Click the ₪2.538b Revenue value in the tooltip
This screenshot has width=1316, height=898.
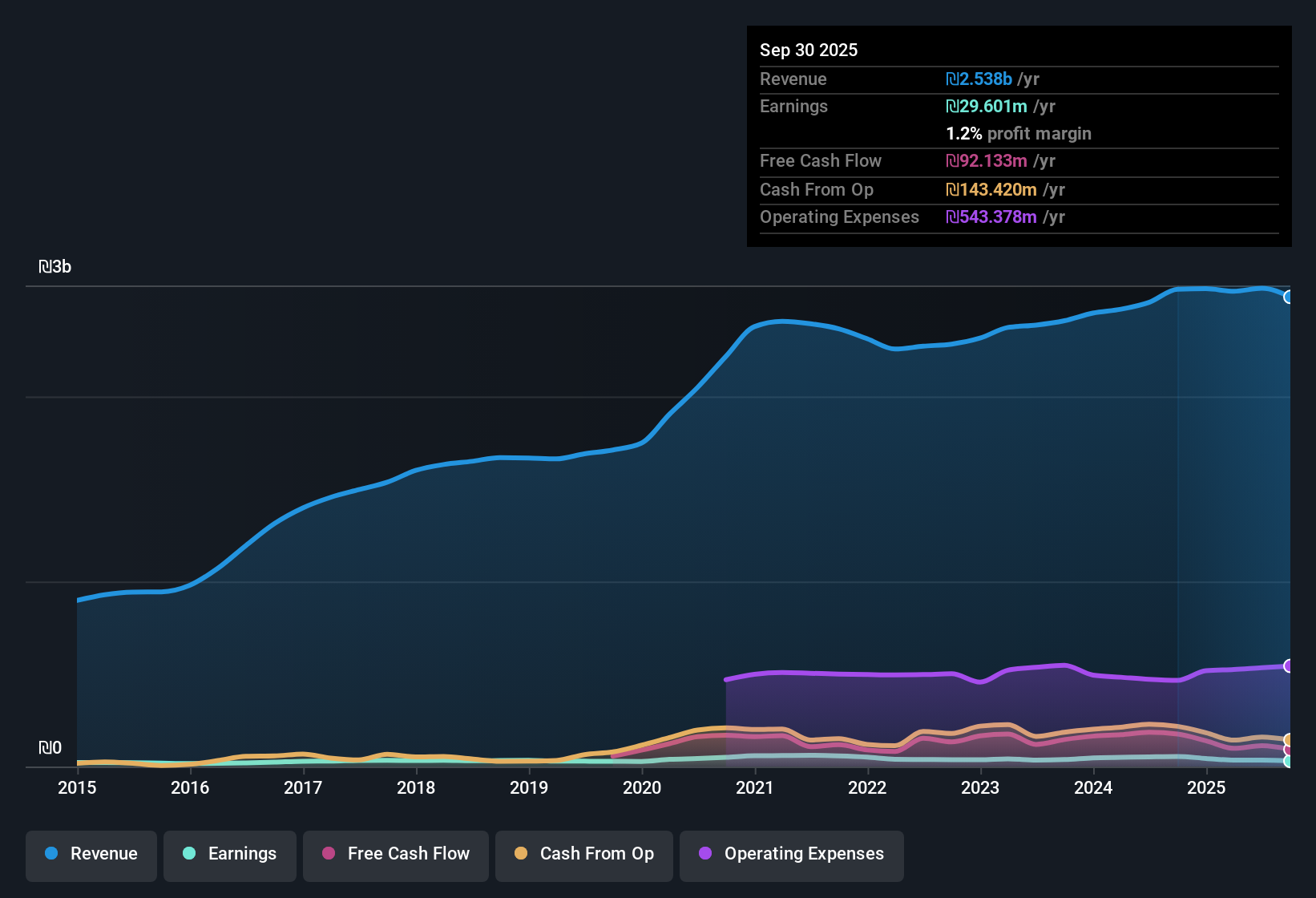(979, 79)
